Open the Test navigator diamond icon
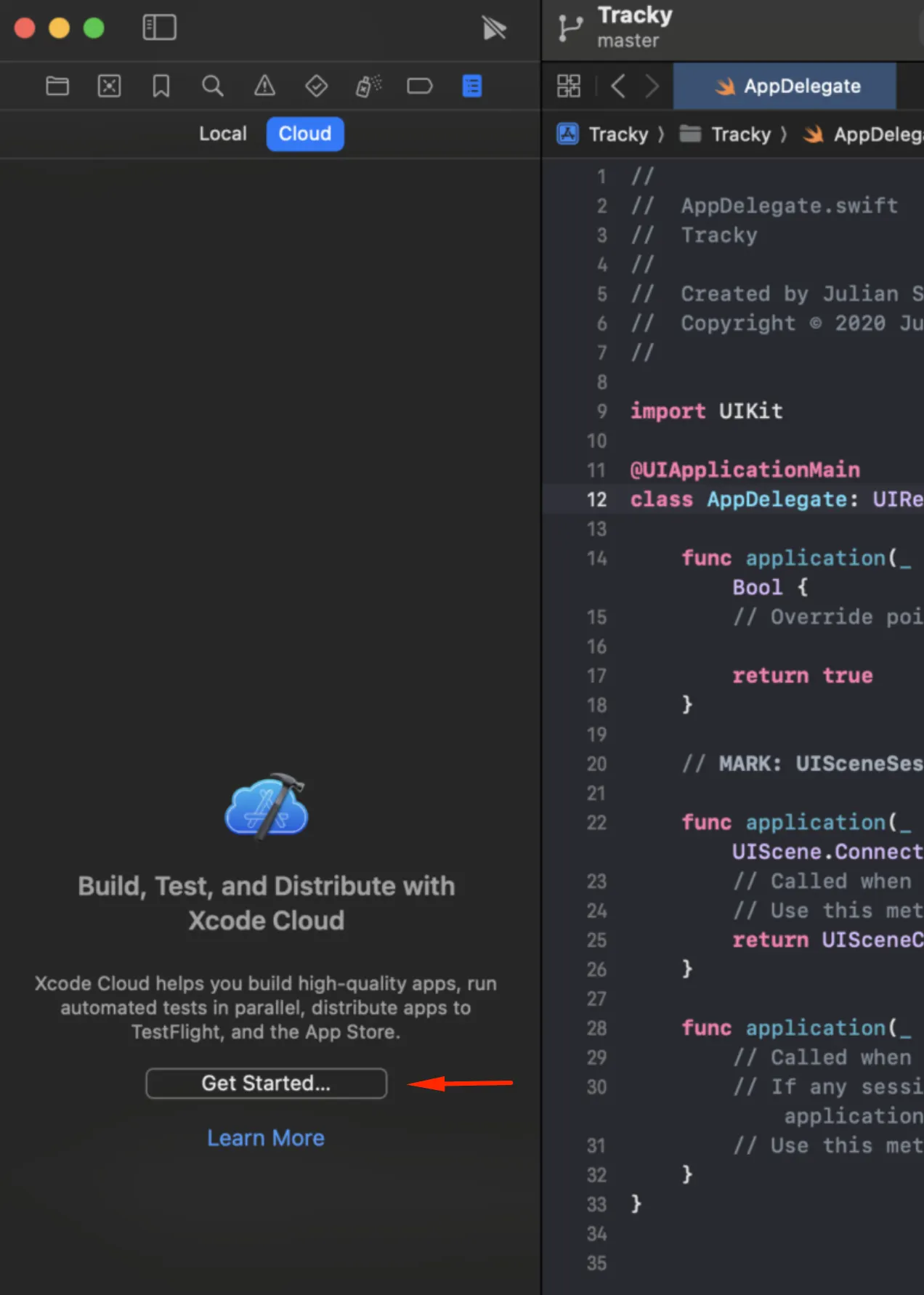Viewport: 924px width, 1295px height. click(316, 86)
